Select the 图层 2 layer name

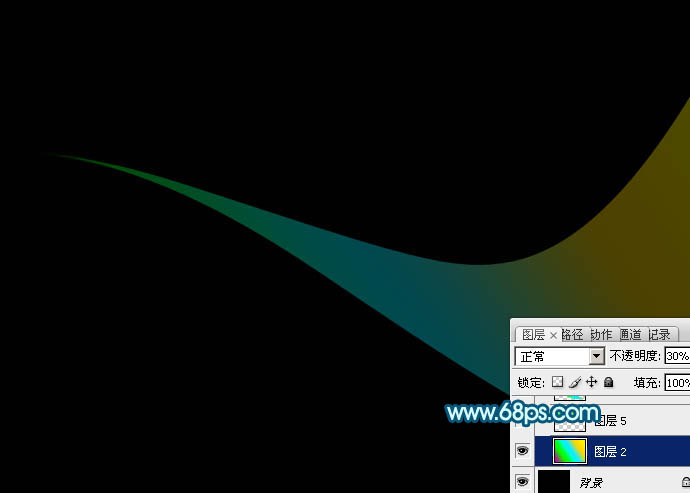[x=610, y=452]
